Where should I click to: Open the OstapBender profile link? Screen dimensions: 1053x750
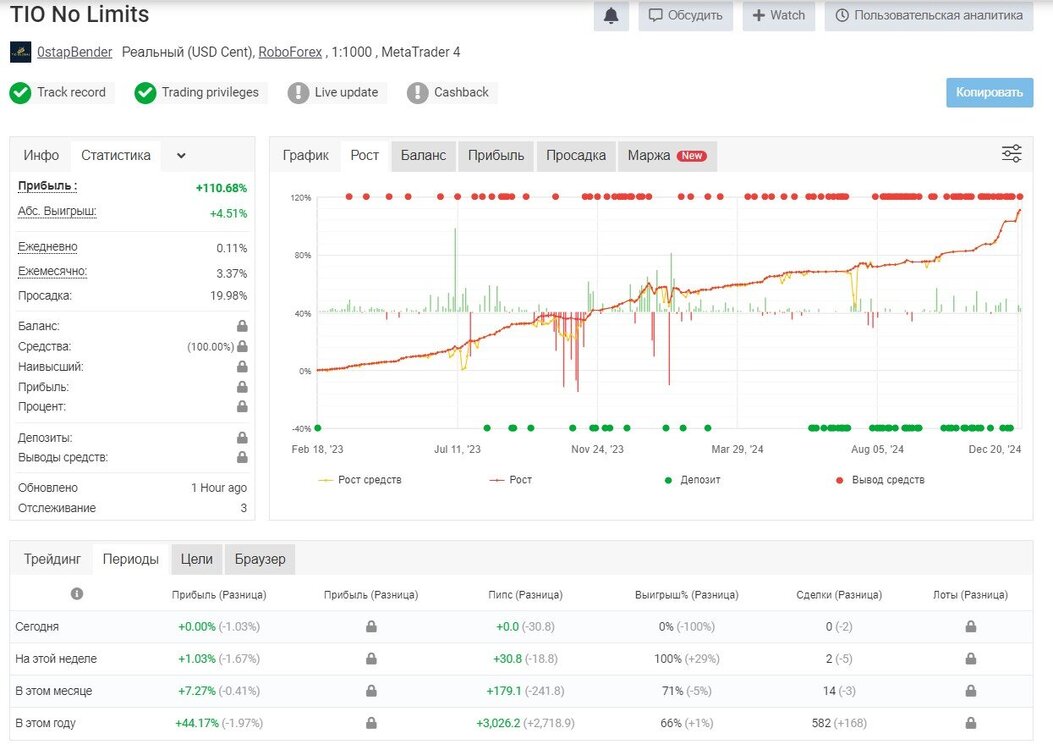click(x=75, y=52)
